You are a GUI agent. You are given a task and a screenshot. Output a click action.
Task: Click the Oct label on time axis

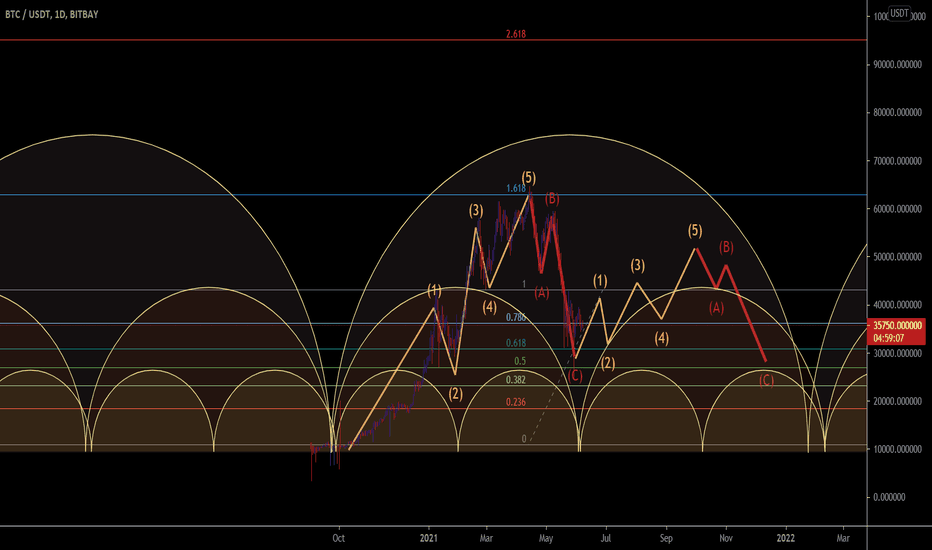[338, 538]
